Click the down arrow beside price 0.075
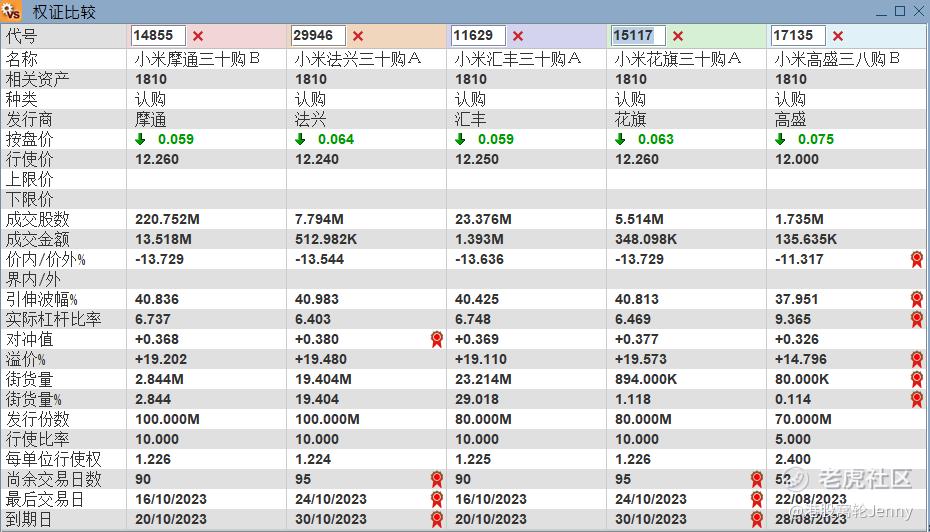 tap(781, 139)
